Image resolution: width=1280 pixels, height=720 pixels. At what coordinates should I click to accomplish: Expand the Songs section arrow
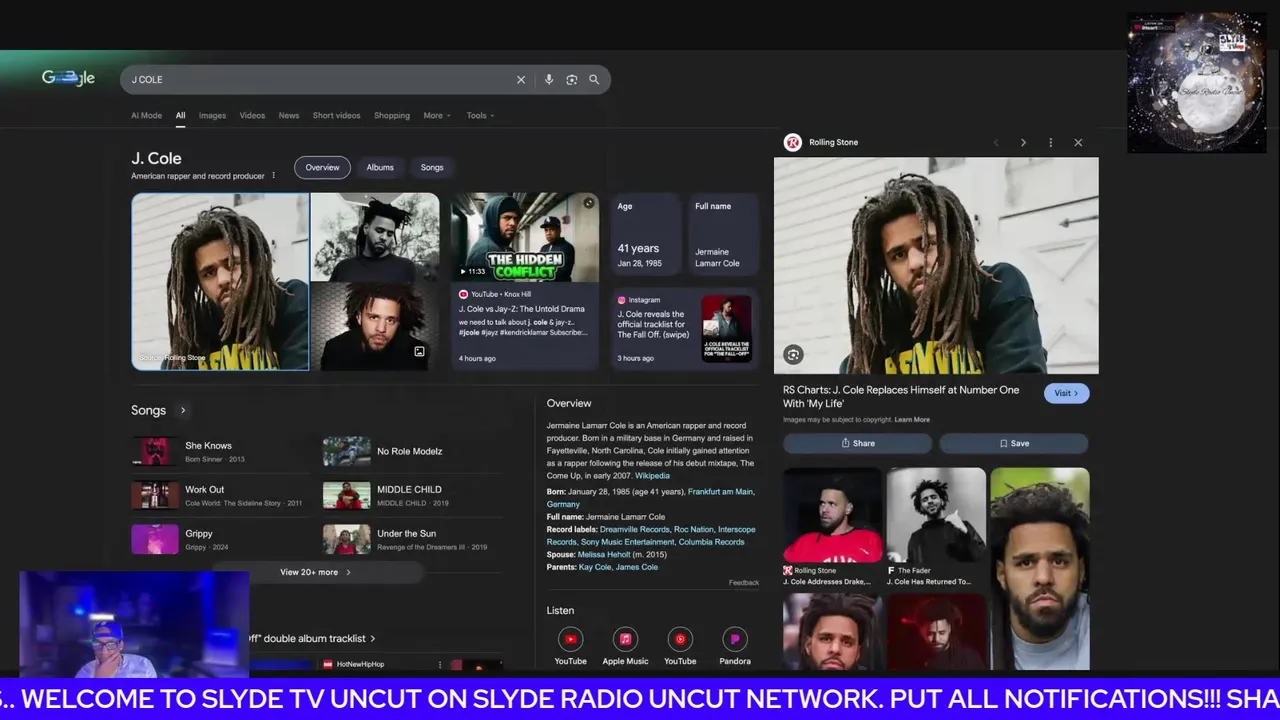click(x=183, y=410)
